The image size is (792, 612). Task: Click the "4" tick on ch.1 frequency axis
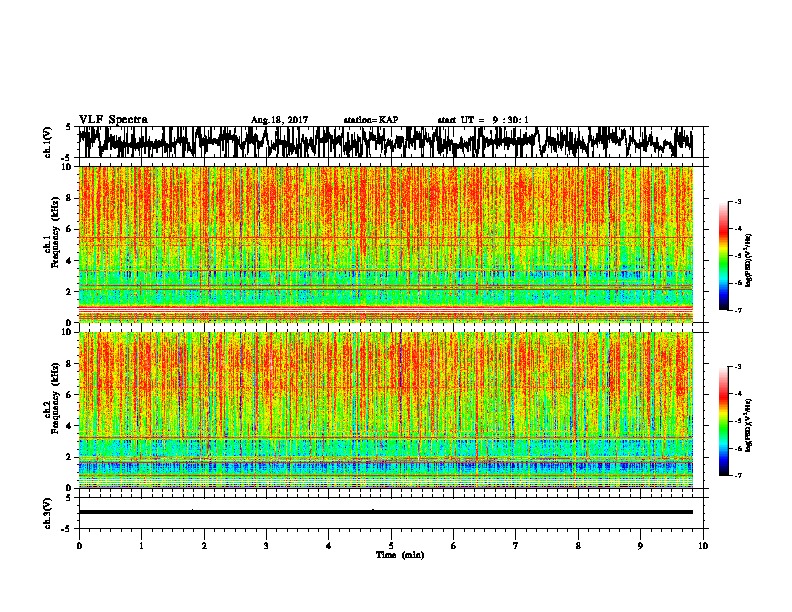coord(70,261)
